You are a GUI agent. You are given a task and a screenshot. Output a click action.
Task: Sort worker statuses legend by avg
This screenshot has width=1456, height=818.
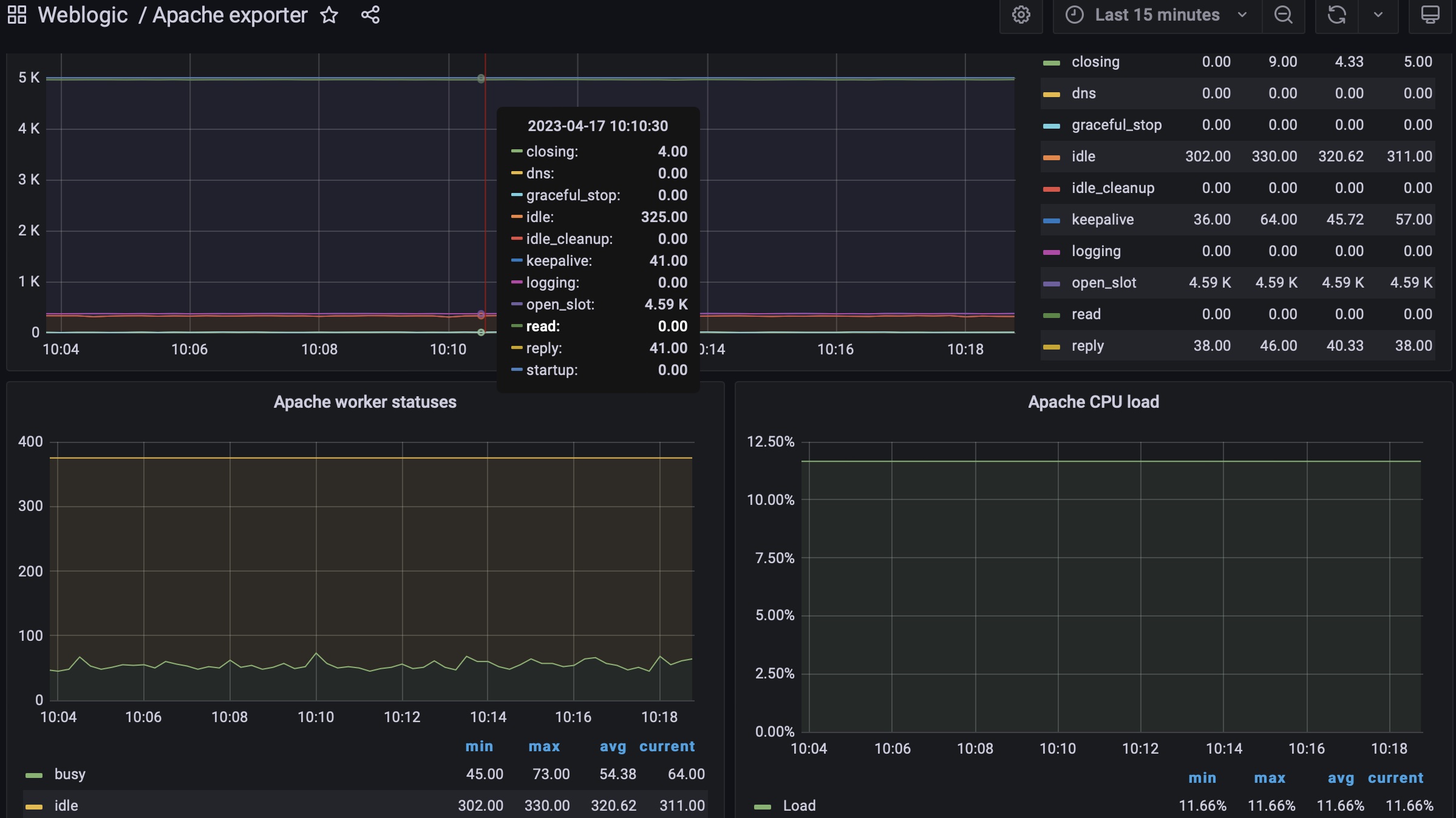pyautogui.click(x=613, y=746)
